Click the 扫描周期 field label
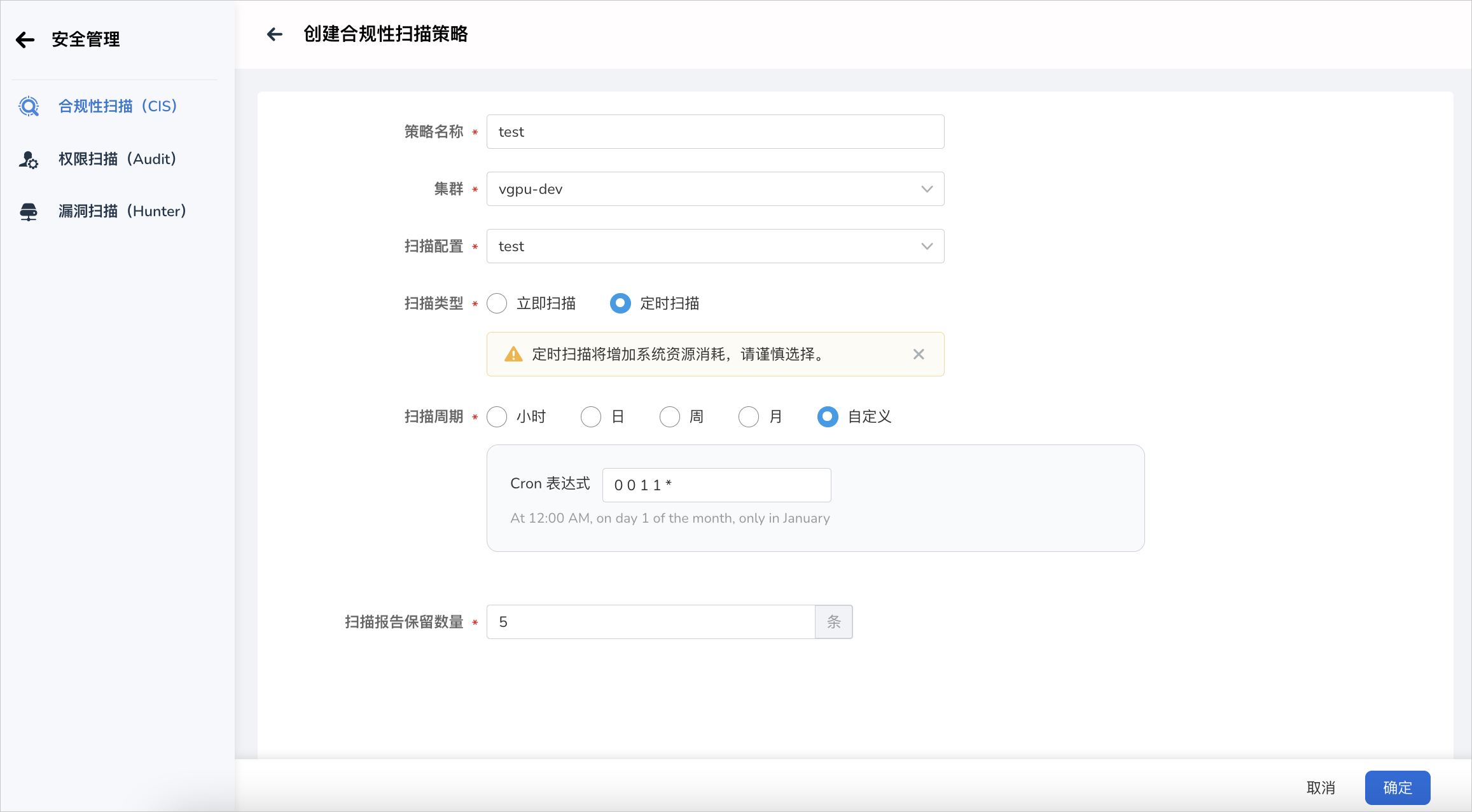The height and width of the screenshot is (812, 1472). point(434,416)
